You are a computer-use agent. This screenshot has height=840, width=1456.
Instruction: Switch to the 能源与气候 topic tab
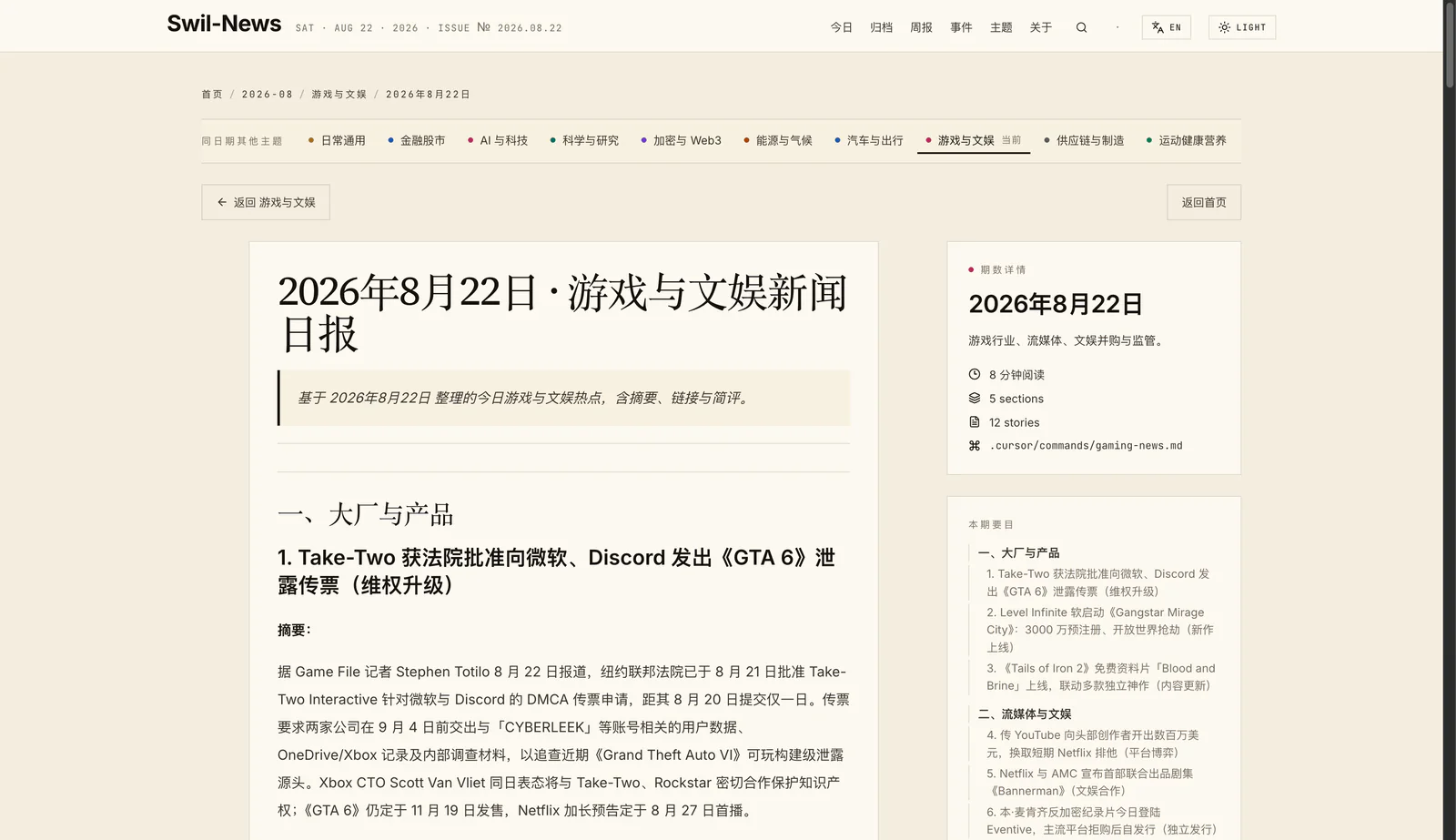[x=778, y=140]
